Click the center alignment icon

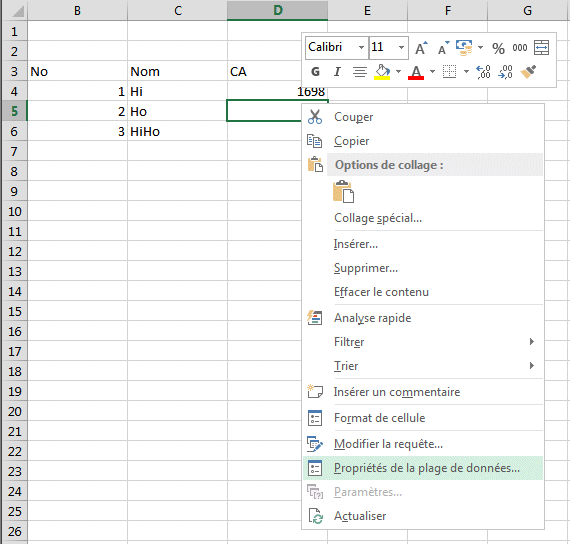(360, 72)
